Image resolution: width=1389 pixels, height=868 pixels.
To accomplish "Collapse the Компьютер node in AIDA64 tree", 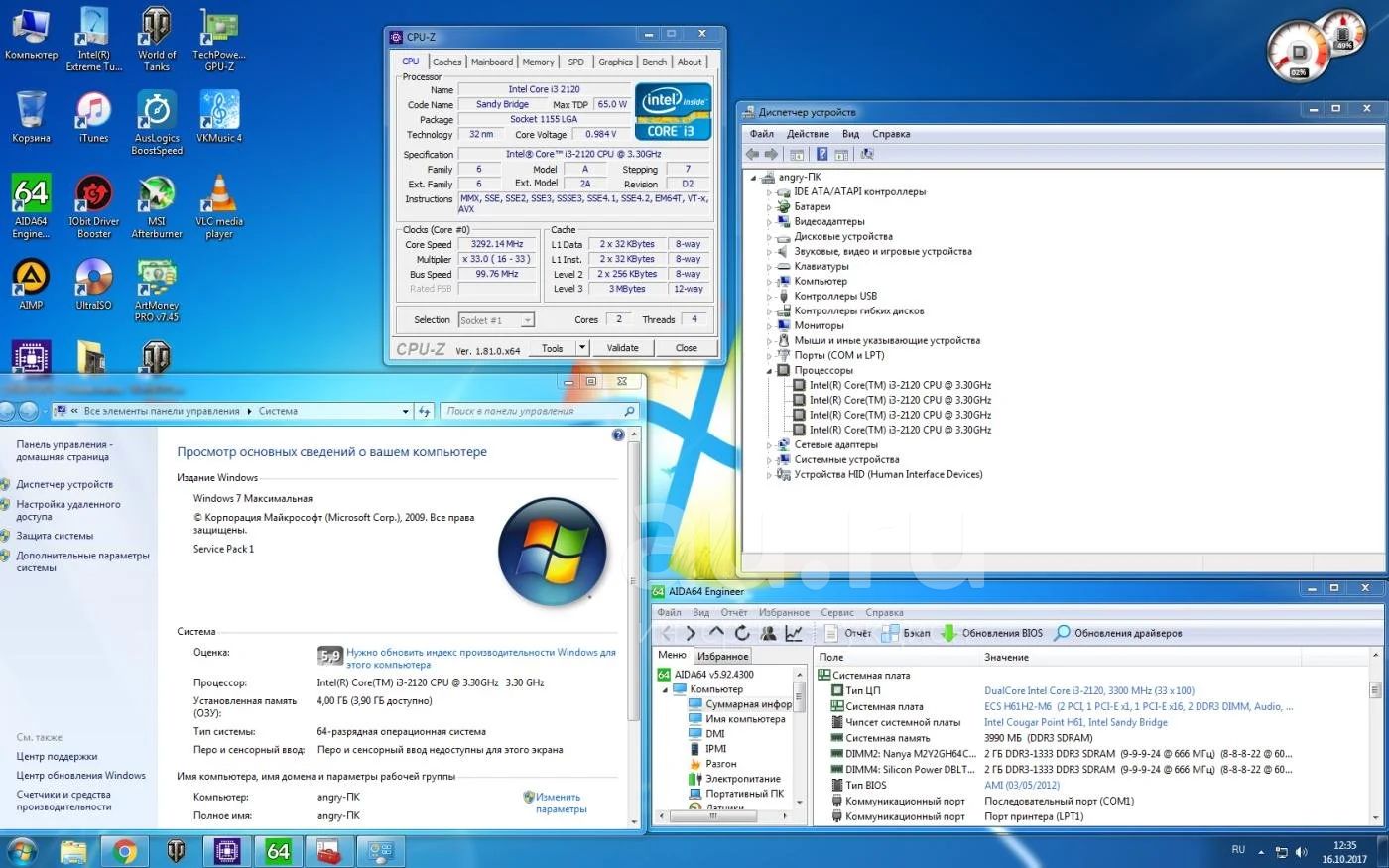I will point(665,689).
